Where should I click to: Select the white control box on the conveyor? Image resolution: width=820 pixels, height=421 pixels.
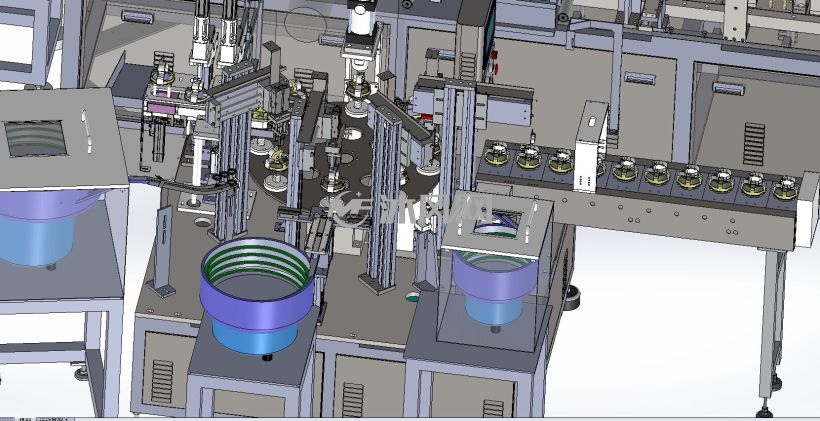pyautogui.click(x=590, y=147)
